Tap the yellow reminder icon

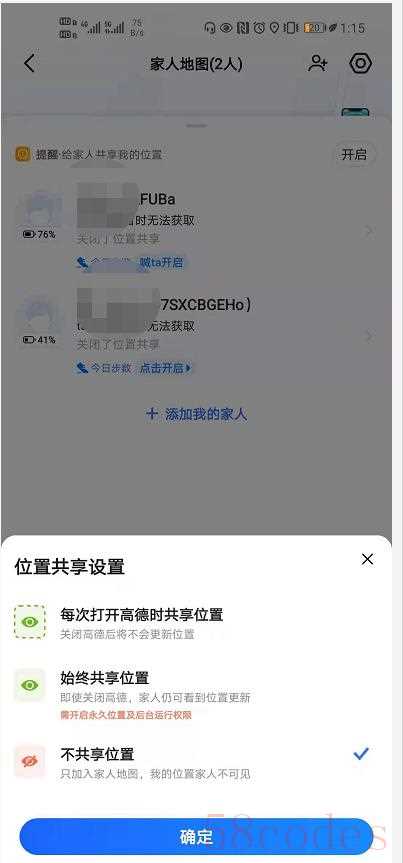(22, 155)
